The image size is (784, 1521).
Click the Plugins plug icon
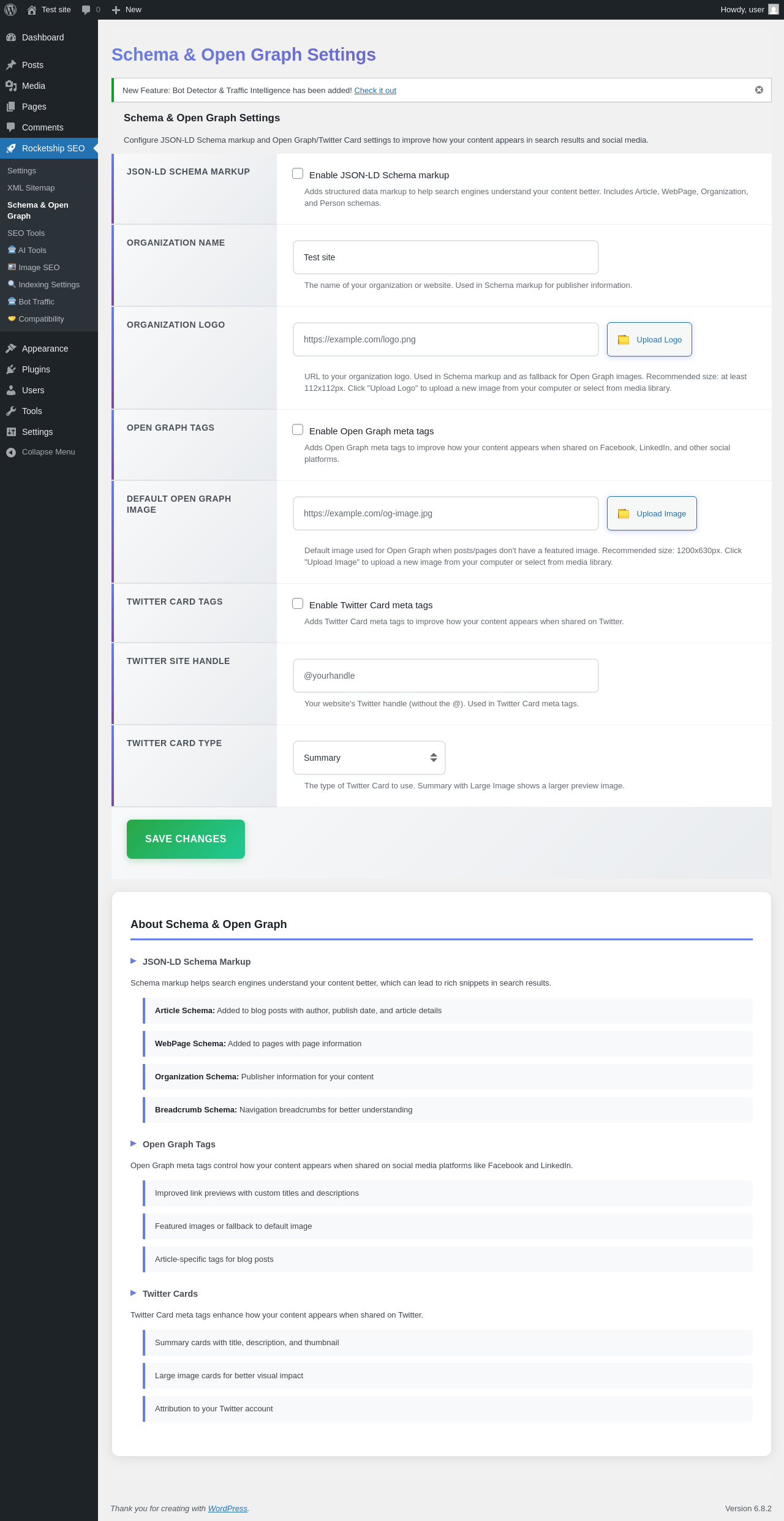11,369
